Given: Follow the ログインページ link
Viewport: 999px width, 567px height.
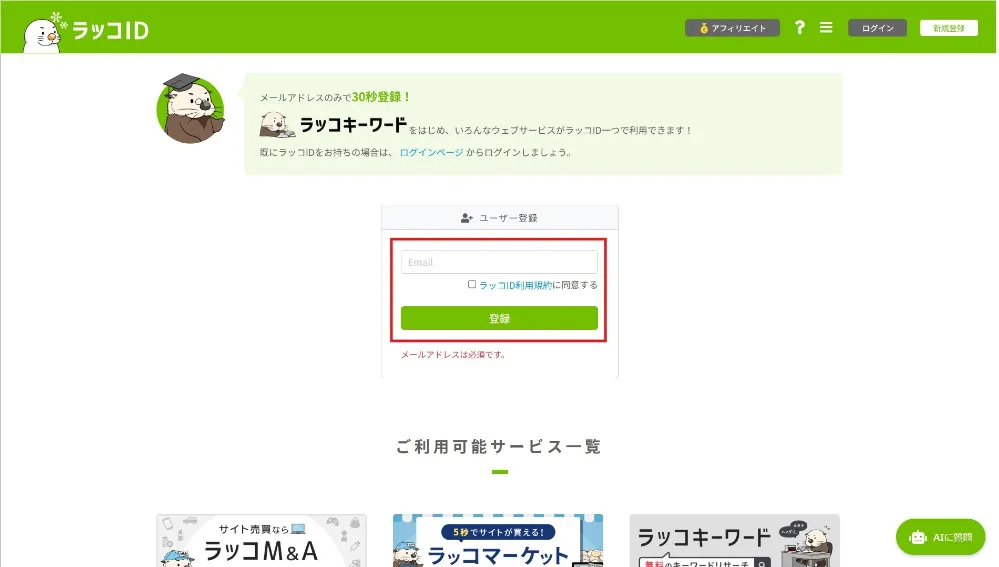Looking at the screenshot, I should click(x=431, y=152).
